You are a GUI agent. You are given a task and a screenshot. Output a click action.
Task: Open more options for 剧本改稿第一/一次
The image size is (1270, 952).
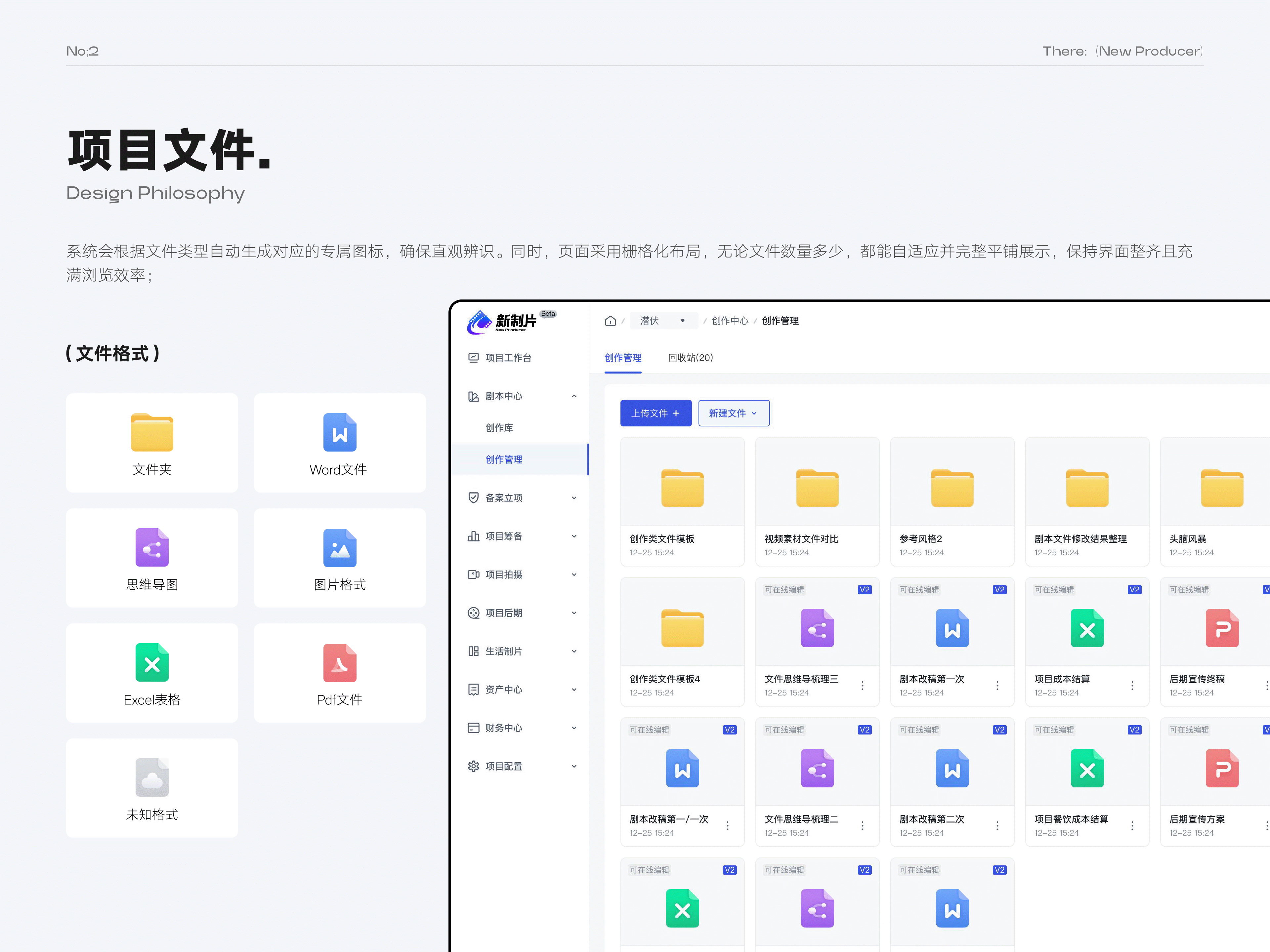coord(727,825)
